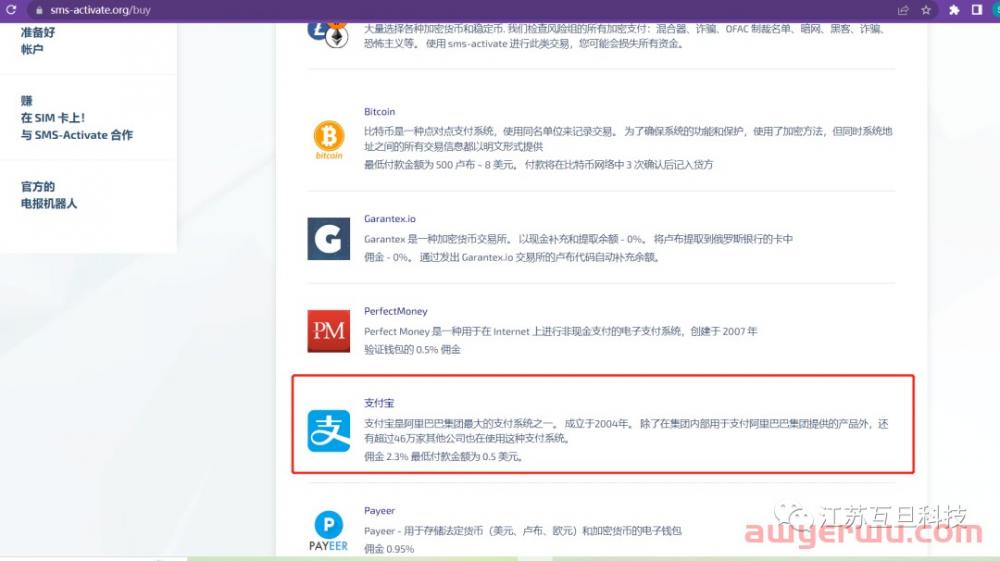
Task: Click the Payeer 电子钱包 description line
Action: coord(523,530)
